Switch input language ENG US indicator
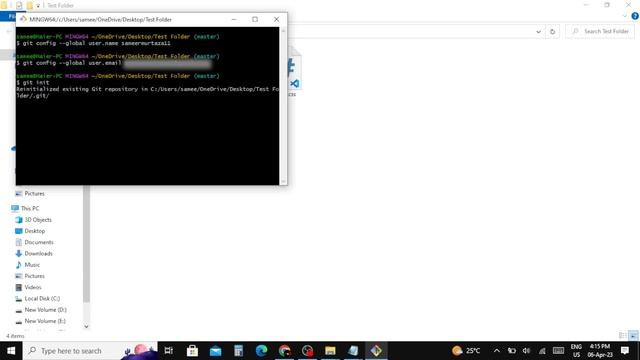 click(x=576, y=351)
